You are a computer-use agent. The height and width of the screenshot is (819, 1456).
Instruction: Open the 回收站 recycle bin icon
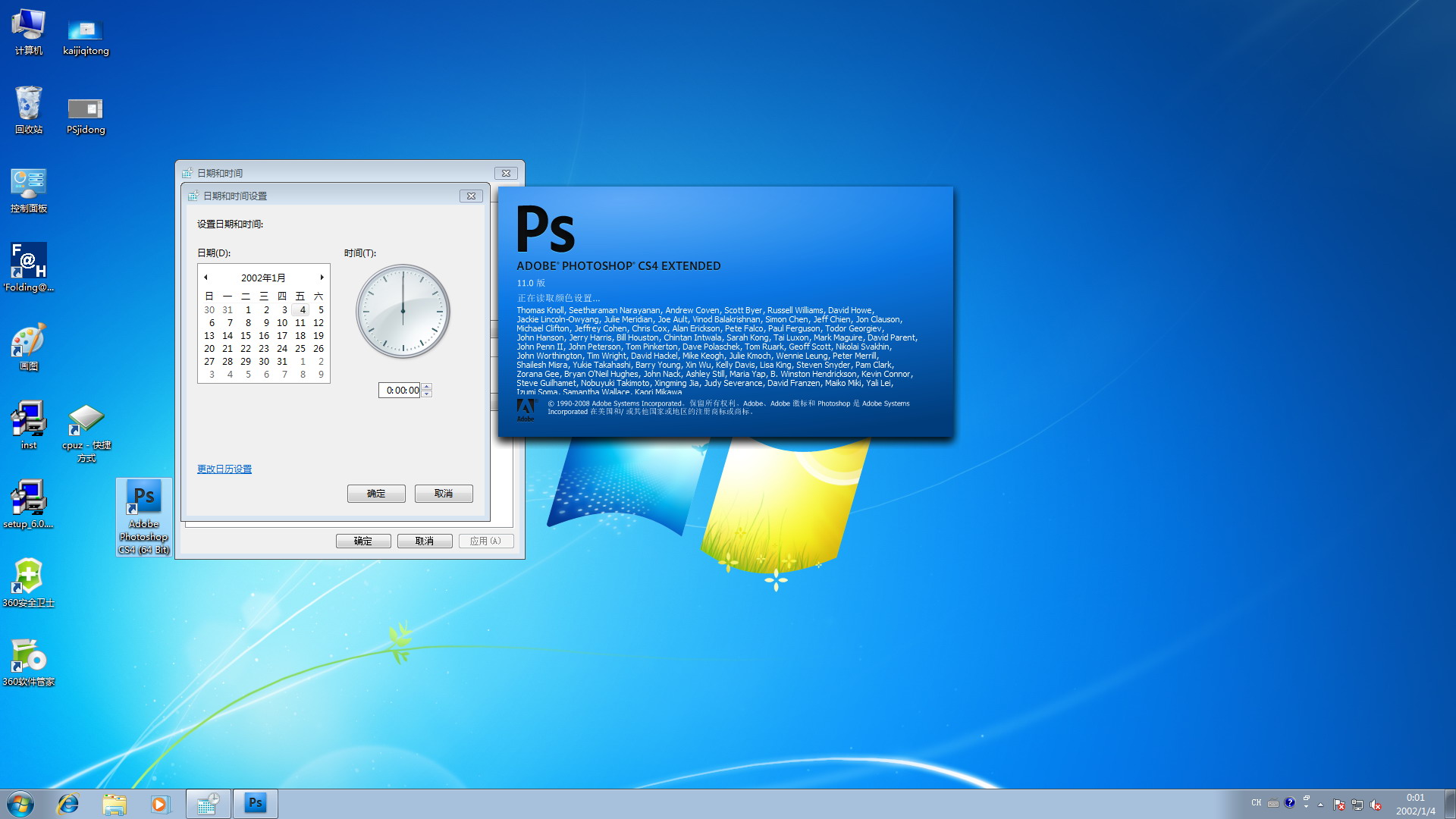click(x=28, y=104)
